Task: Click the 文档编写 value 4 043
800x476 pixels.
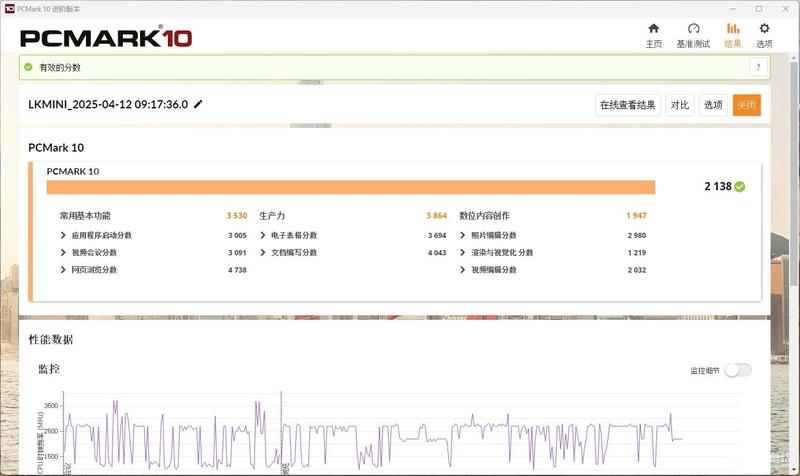Action: [437, 253]
